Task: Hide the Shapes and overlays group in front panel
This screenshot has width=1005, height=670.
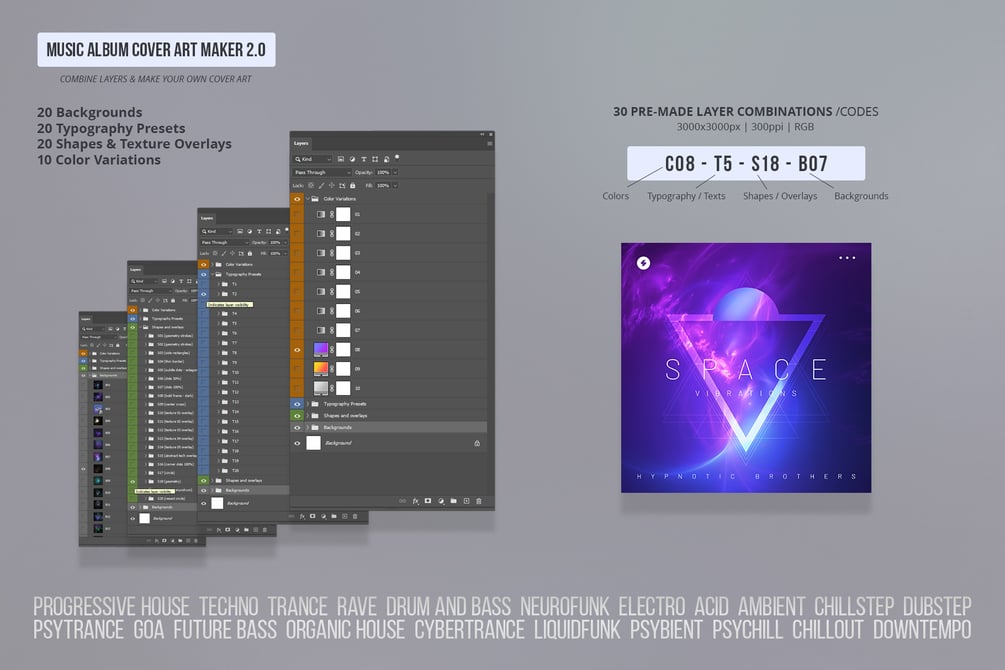Action: coord(297,415)
